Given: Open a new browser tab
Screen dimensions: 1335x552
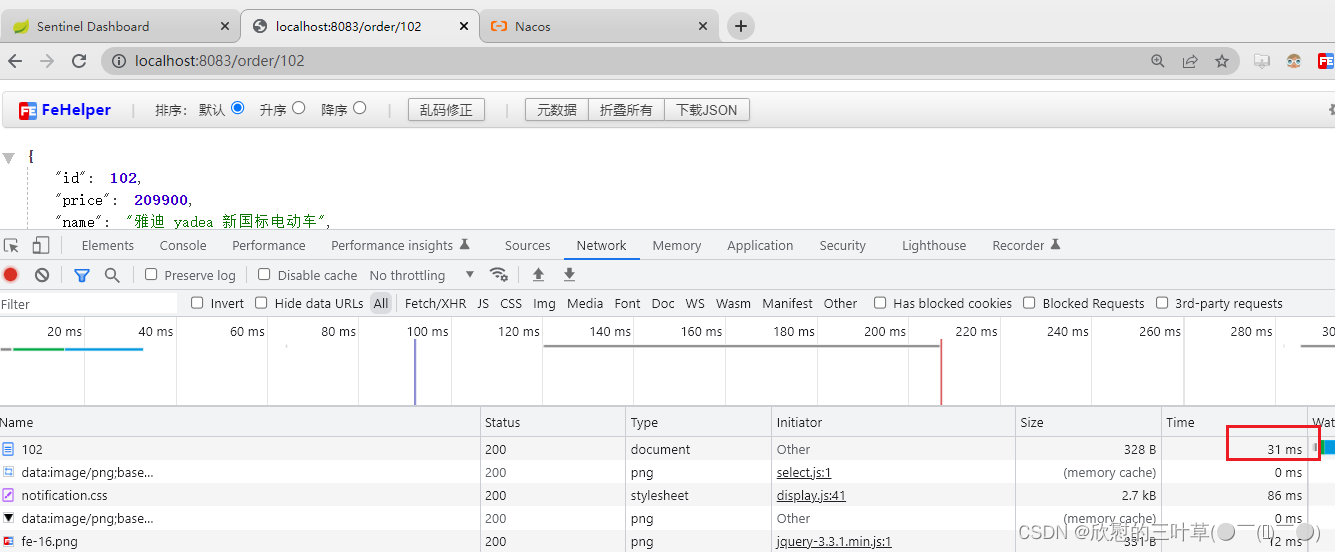Looking at the screenshot, I should click(x=740, y=26).
